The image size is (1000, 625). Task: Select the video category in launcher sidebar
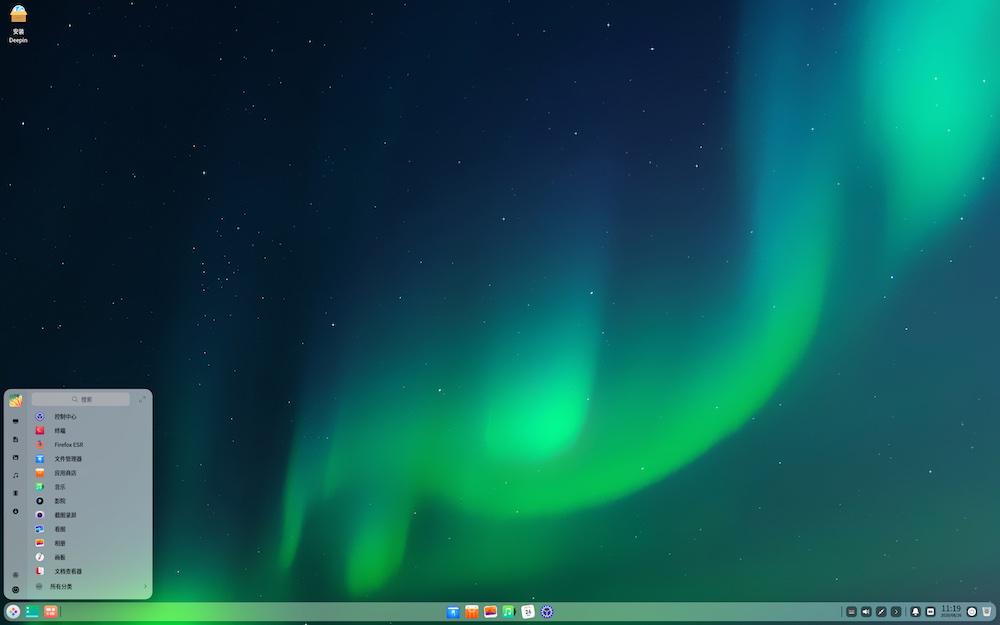click(x=15, y=457)
